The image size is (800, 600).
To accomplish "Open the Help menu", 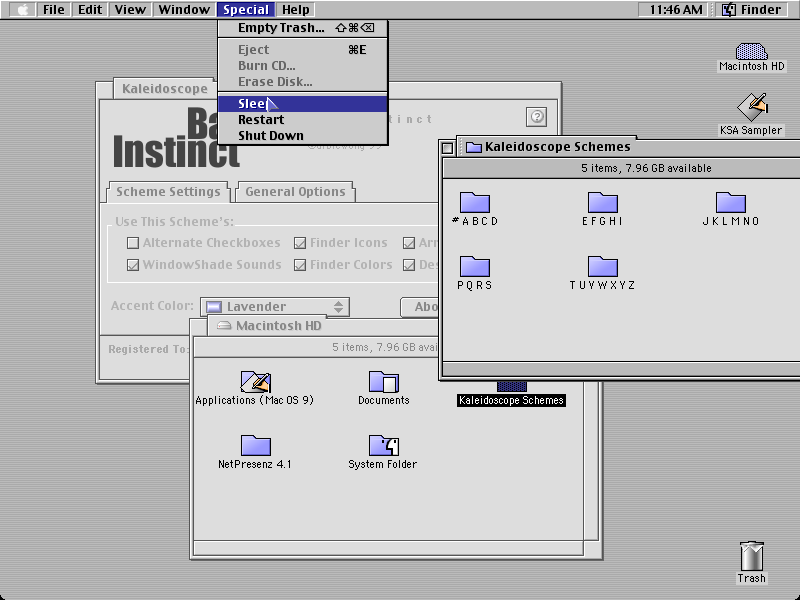I will 295,10.
